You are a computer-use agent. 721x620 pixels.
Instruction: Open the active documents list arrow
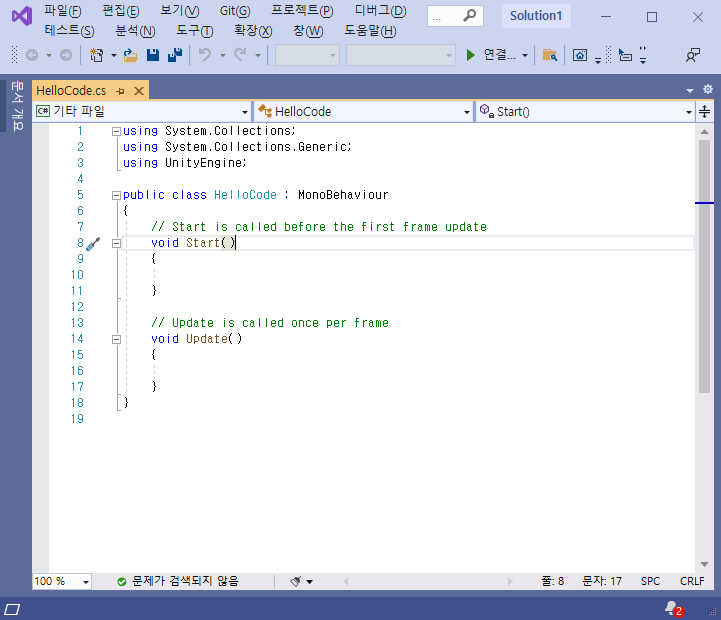point(689,91)
